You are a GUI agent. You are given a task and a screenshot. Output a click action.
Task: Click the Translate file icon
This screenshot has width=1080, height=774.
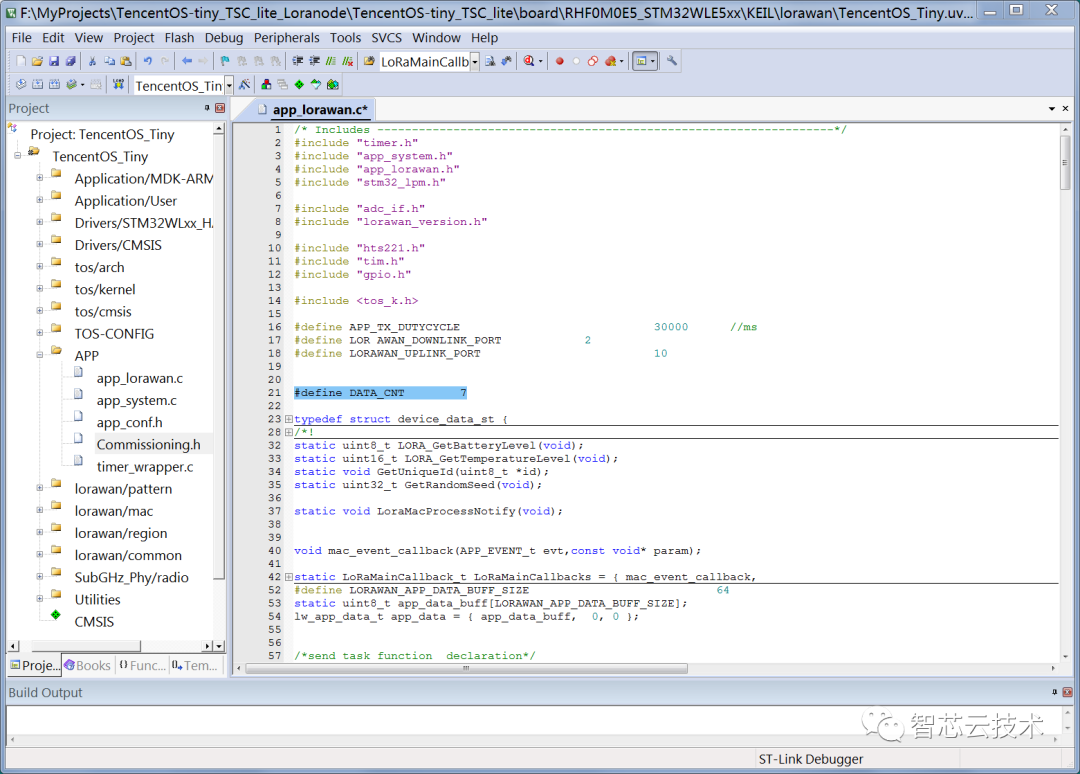[21, 85]
